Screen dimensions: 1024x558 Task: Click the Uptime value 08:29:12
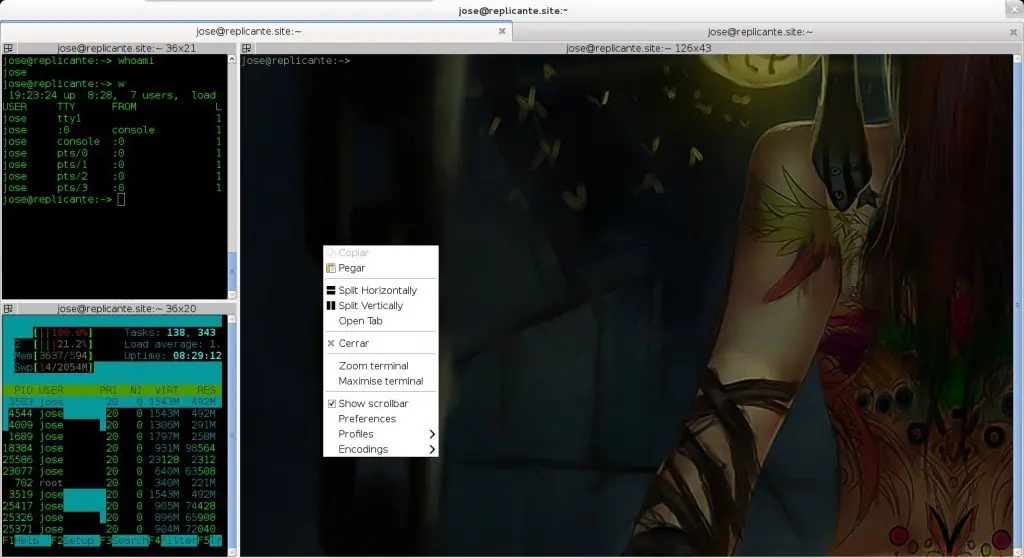pyautogui.click(x=197, y=355)
